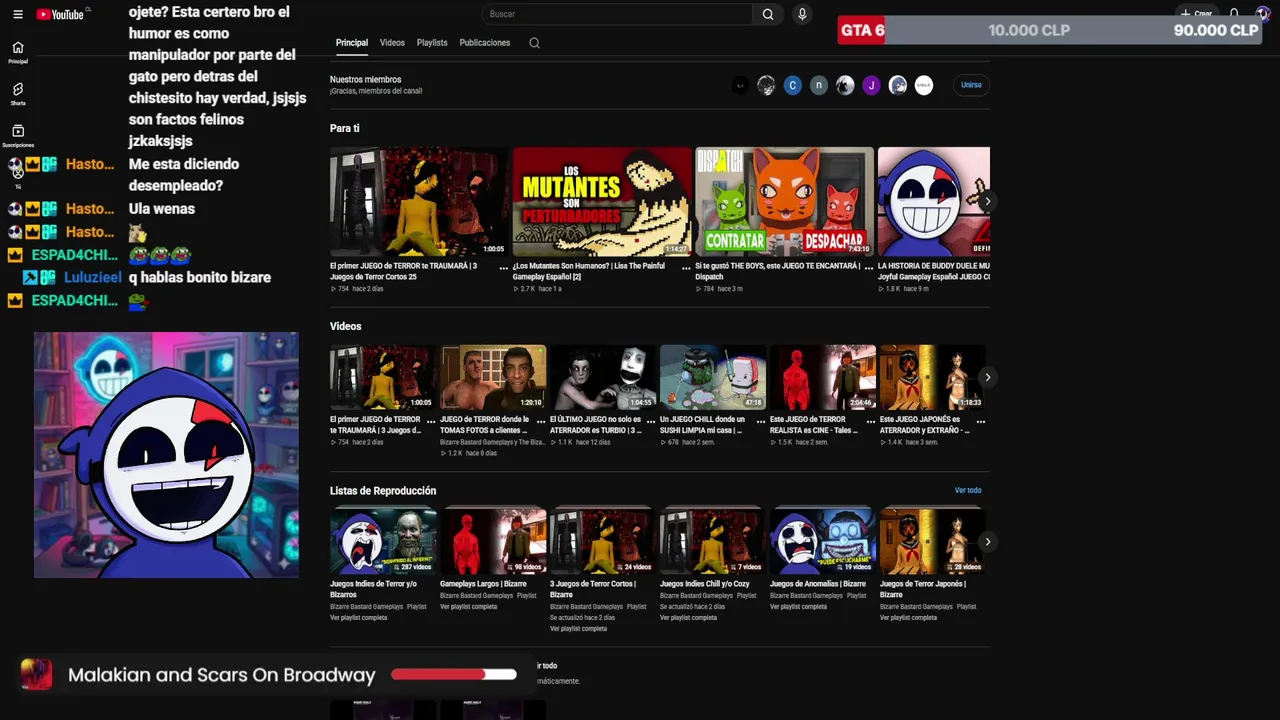Open options for 'Los Mutantes son Humanos' video

(687, 268)
